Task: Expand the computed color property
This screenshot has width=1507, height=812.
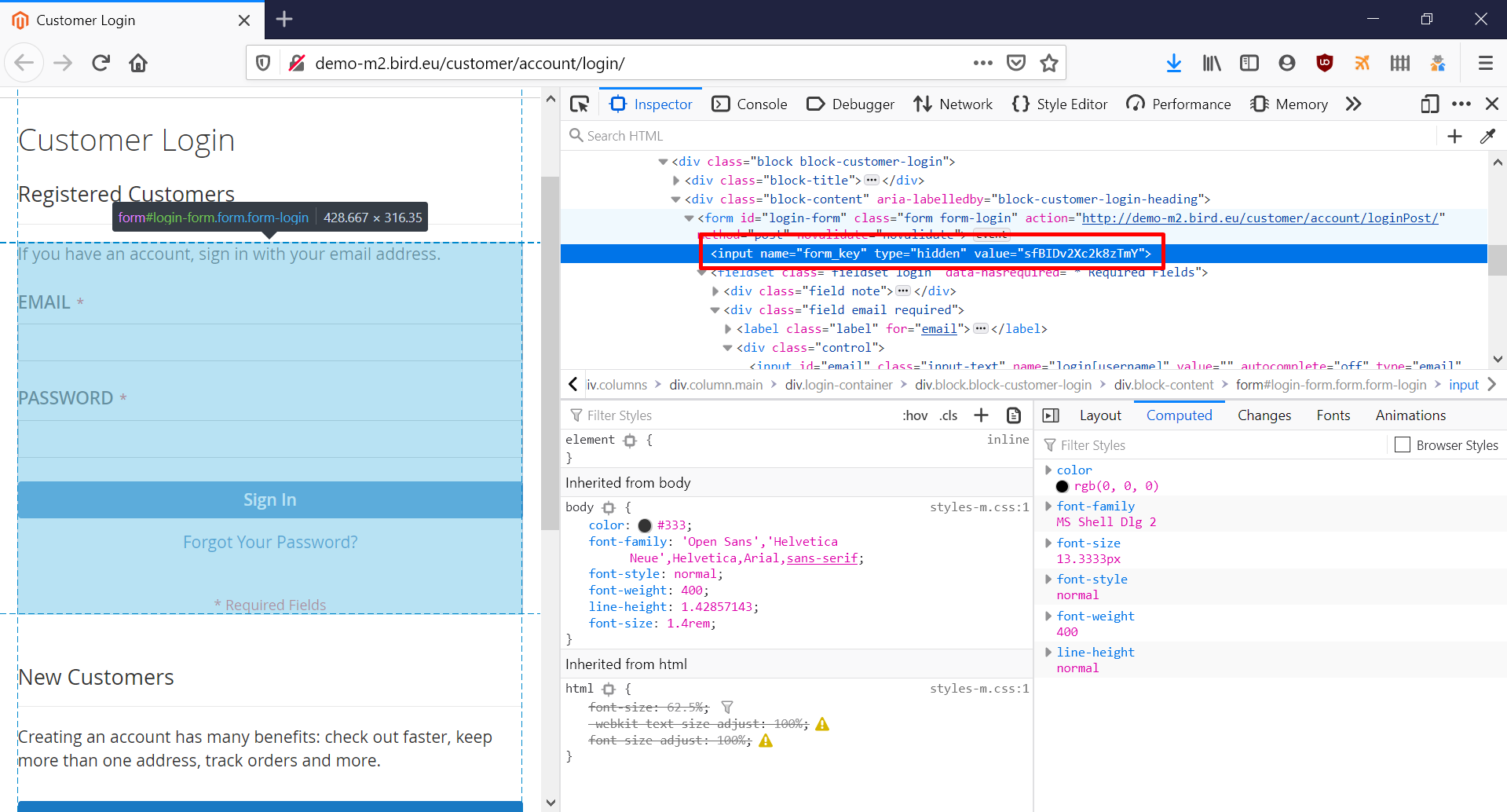Action: point(1048,470)
